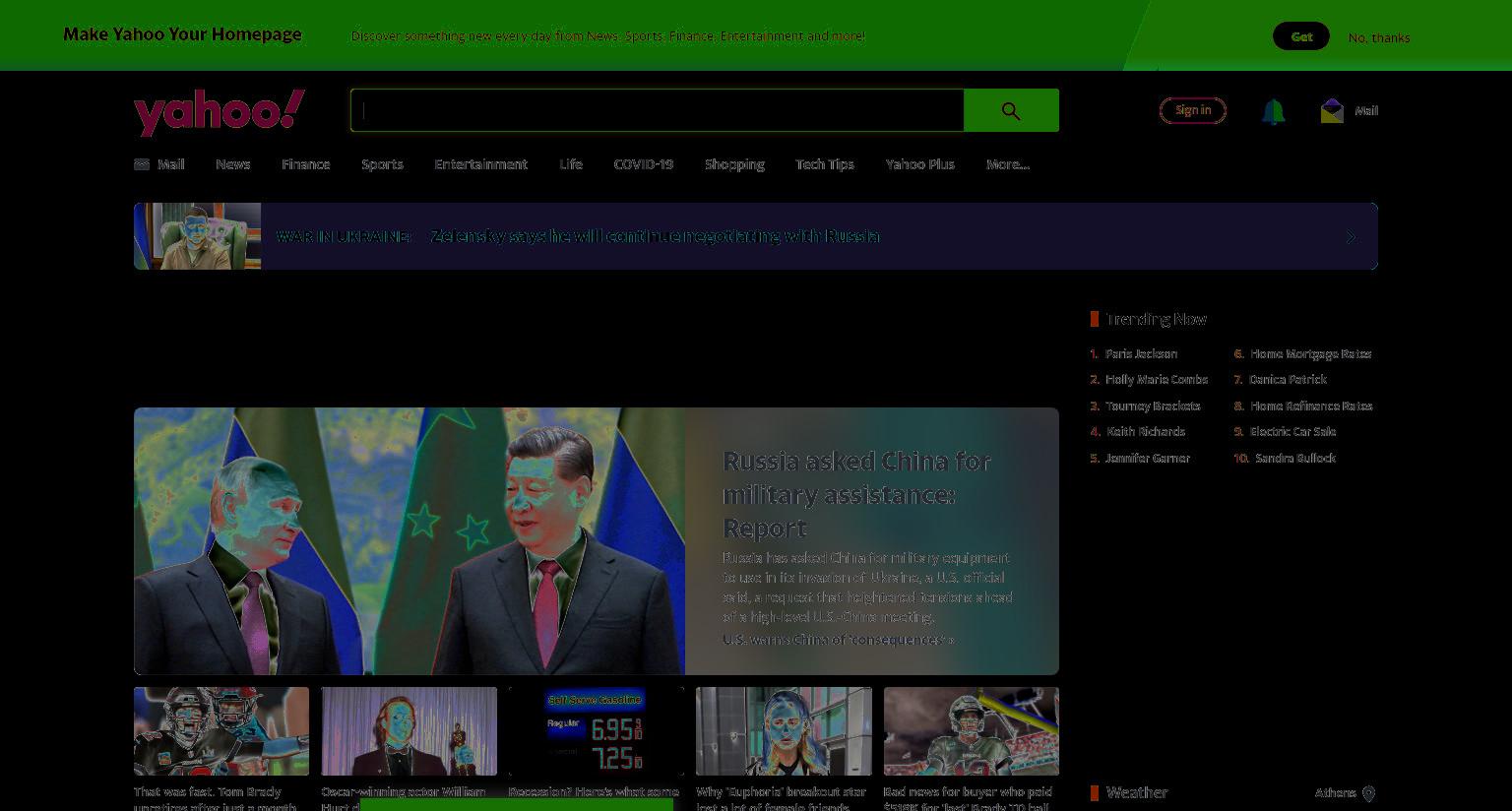1512x811 pixels.
Task: Dismiss the banner with No, thanks
Action: (x=1379, y=37)
